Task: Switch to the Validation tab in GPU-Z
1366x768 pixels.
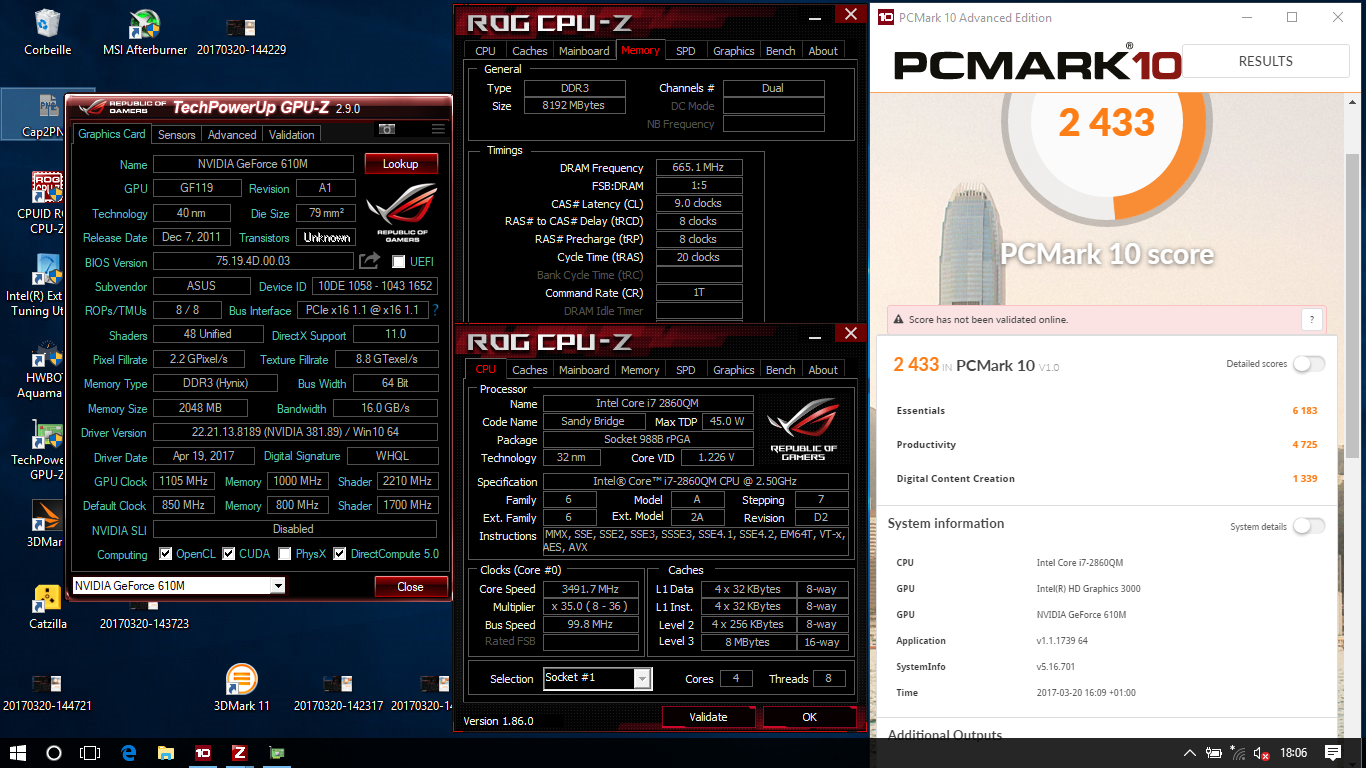Action: 292,134
